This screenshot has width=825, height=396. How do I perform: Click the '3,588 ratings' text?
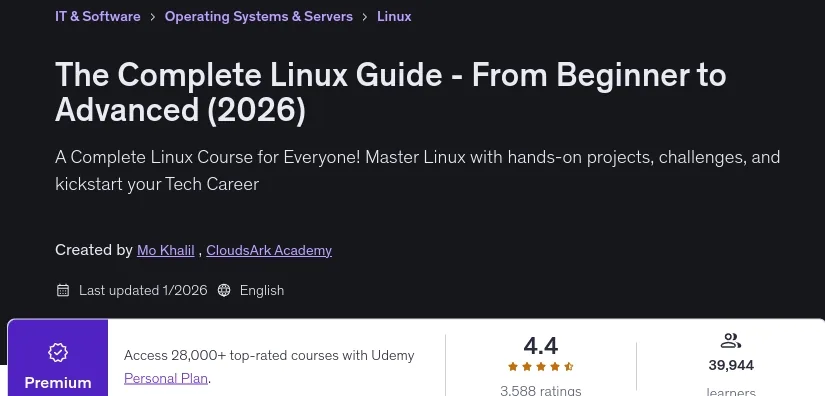(x=541, y=391)
